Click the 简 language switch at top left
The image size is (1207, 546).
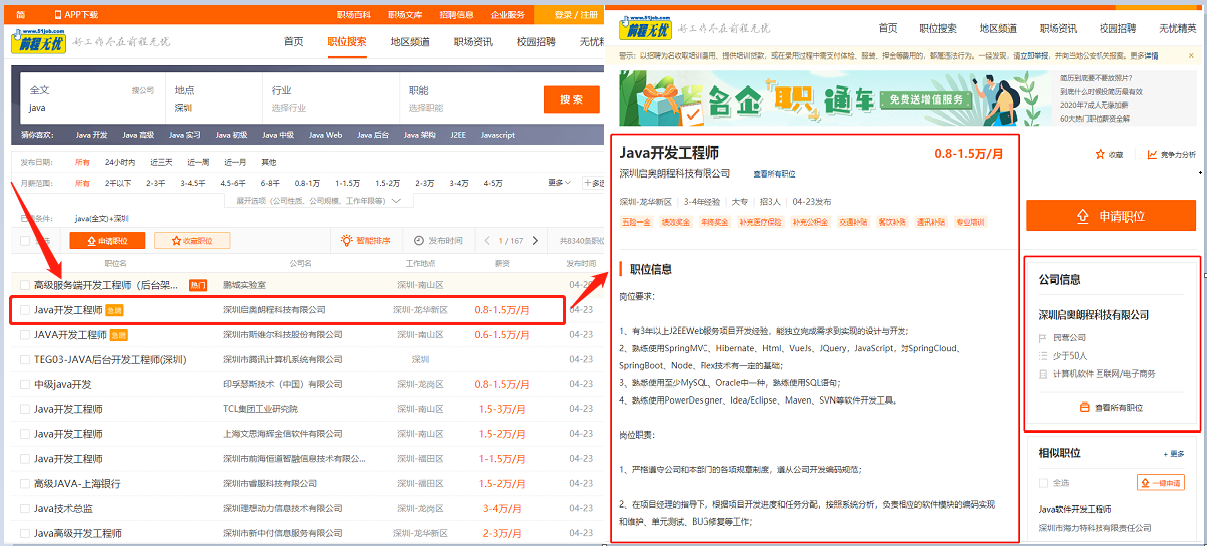[x=21, y=15]
